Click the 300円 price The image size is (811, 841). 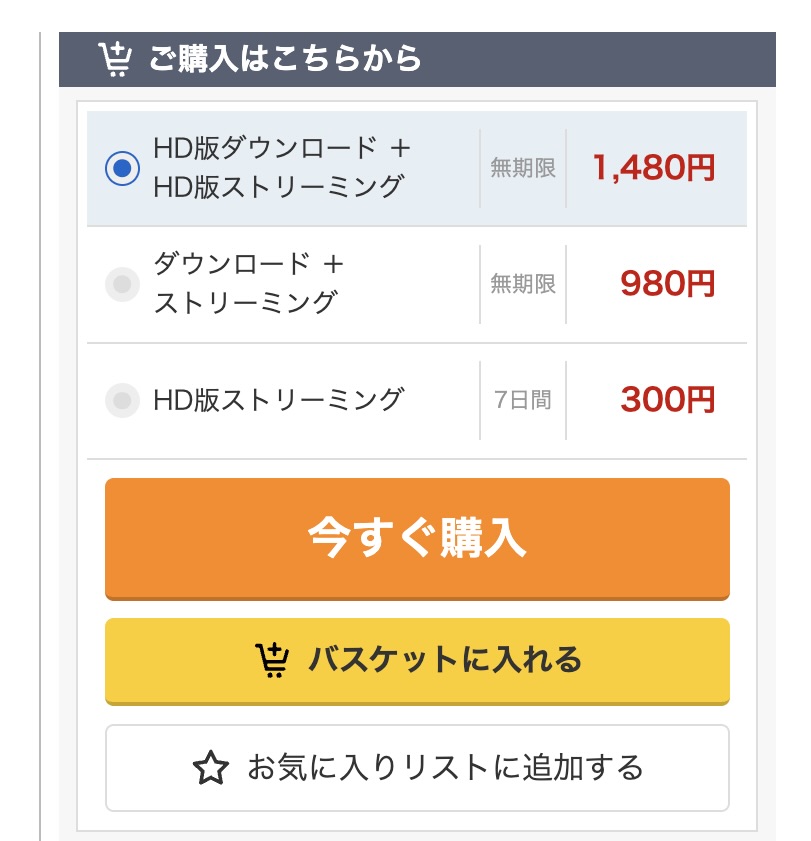point(668,400)
